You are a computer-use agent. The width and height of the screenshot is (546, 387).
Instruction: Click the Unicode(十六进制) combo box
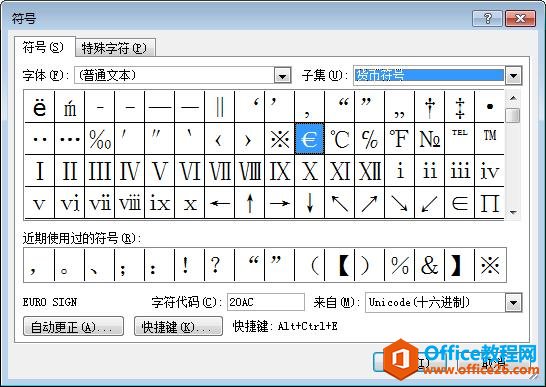(444, 302)
